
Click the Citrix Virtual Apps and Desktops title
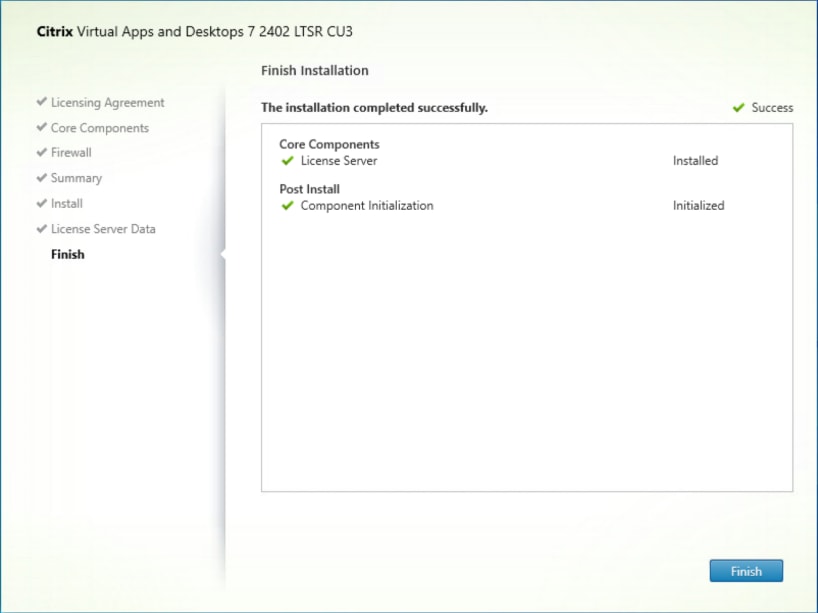[x=195, y=32]
